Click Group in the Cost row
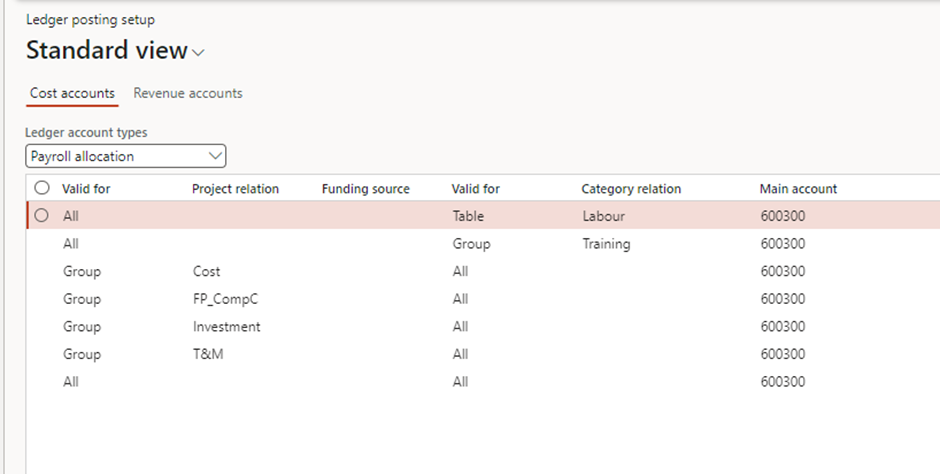The height and width of the screenshot is (474, 940). point(82,271)
